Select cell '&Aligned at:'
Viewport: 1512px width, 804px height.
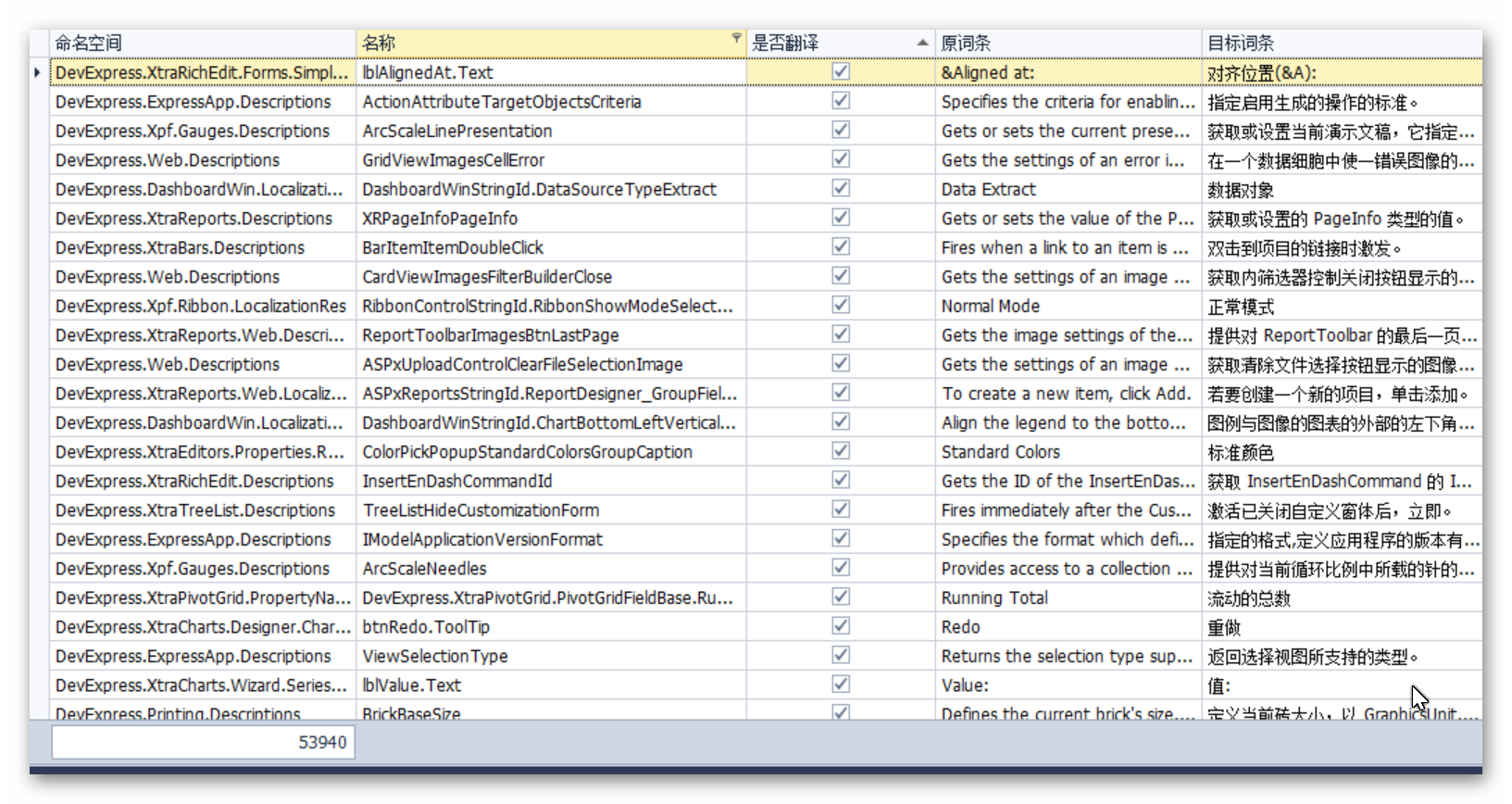(1068, 72)
